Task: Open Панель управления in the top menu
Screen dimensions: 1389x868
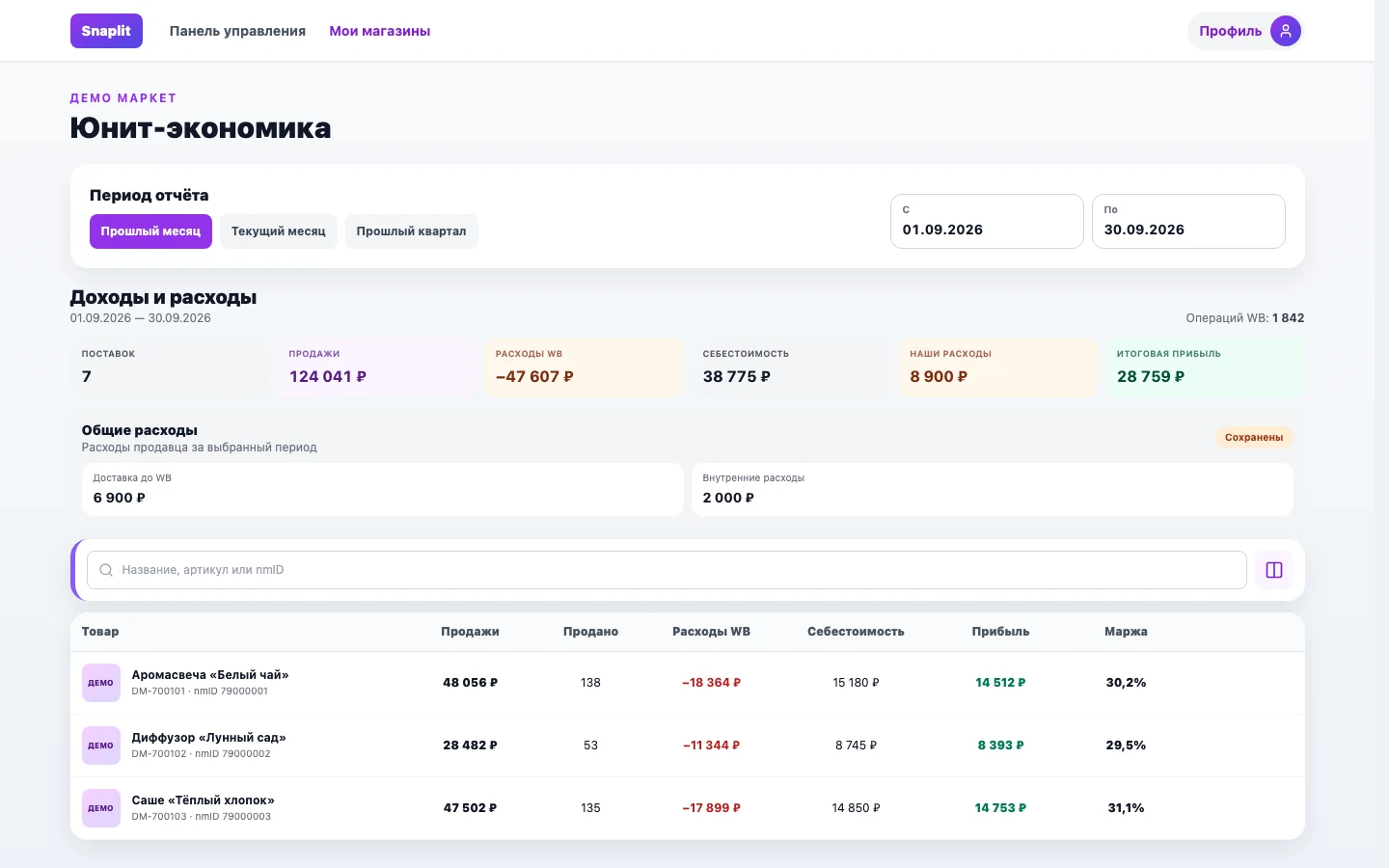Action: coord(237,31)
